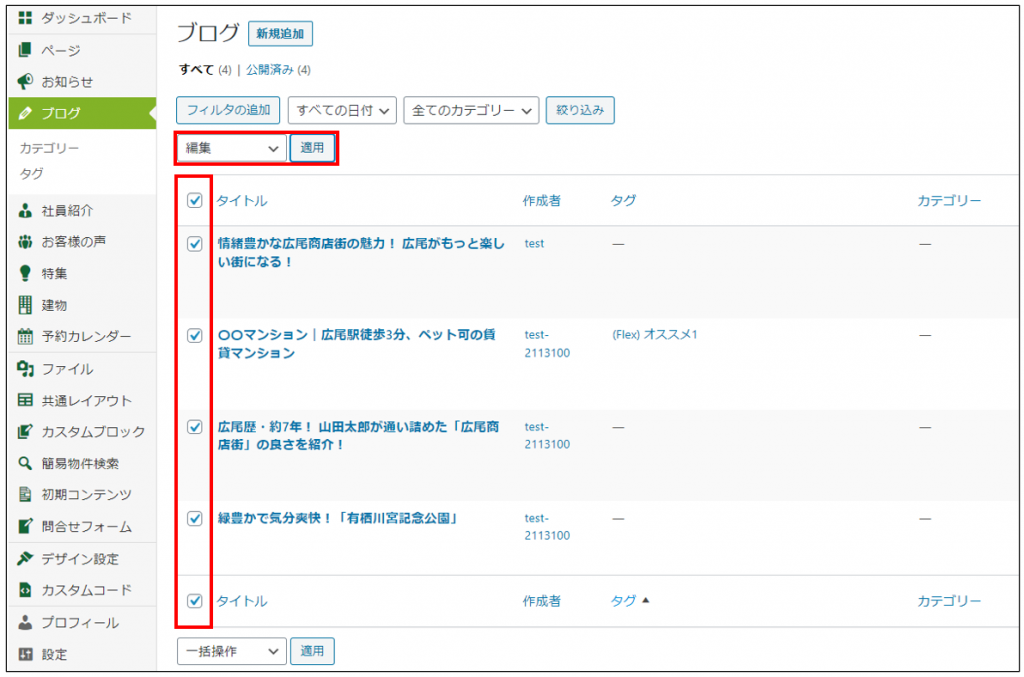The image size is (1024, 677).
Task: Click the paintbrush icon beside デザイン設定
Action: pos(26,558)
